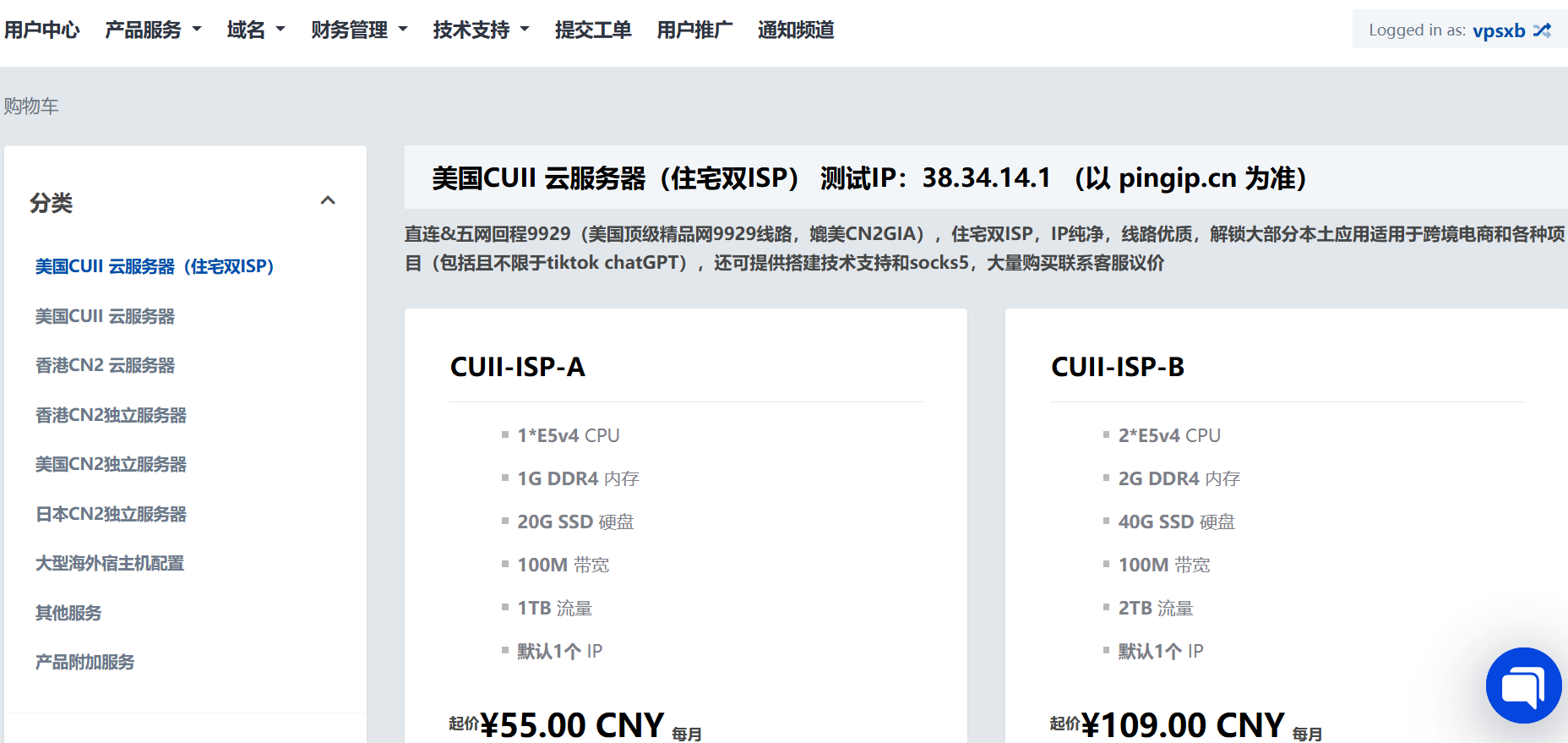
Task: Collapse the 分类 category panel chevron
Action: [328, 200]
